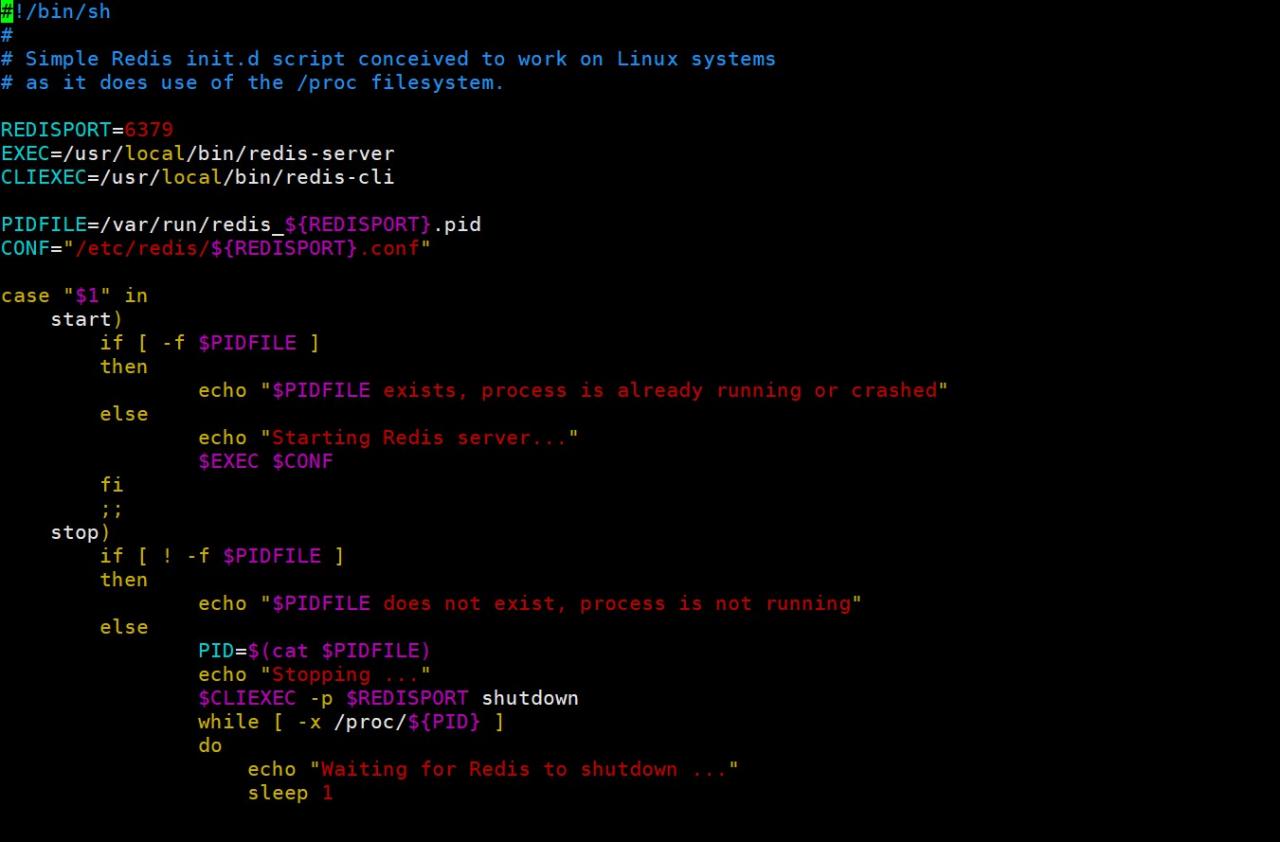Screen dimensions: 1280x842
Task: Click the 'then' keyword in the stop branch
Action: 124,581
